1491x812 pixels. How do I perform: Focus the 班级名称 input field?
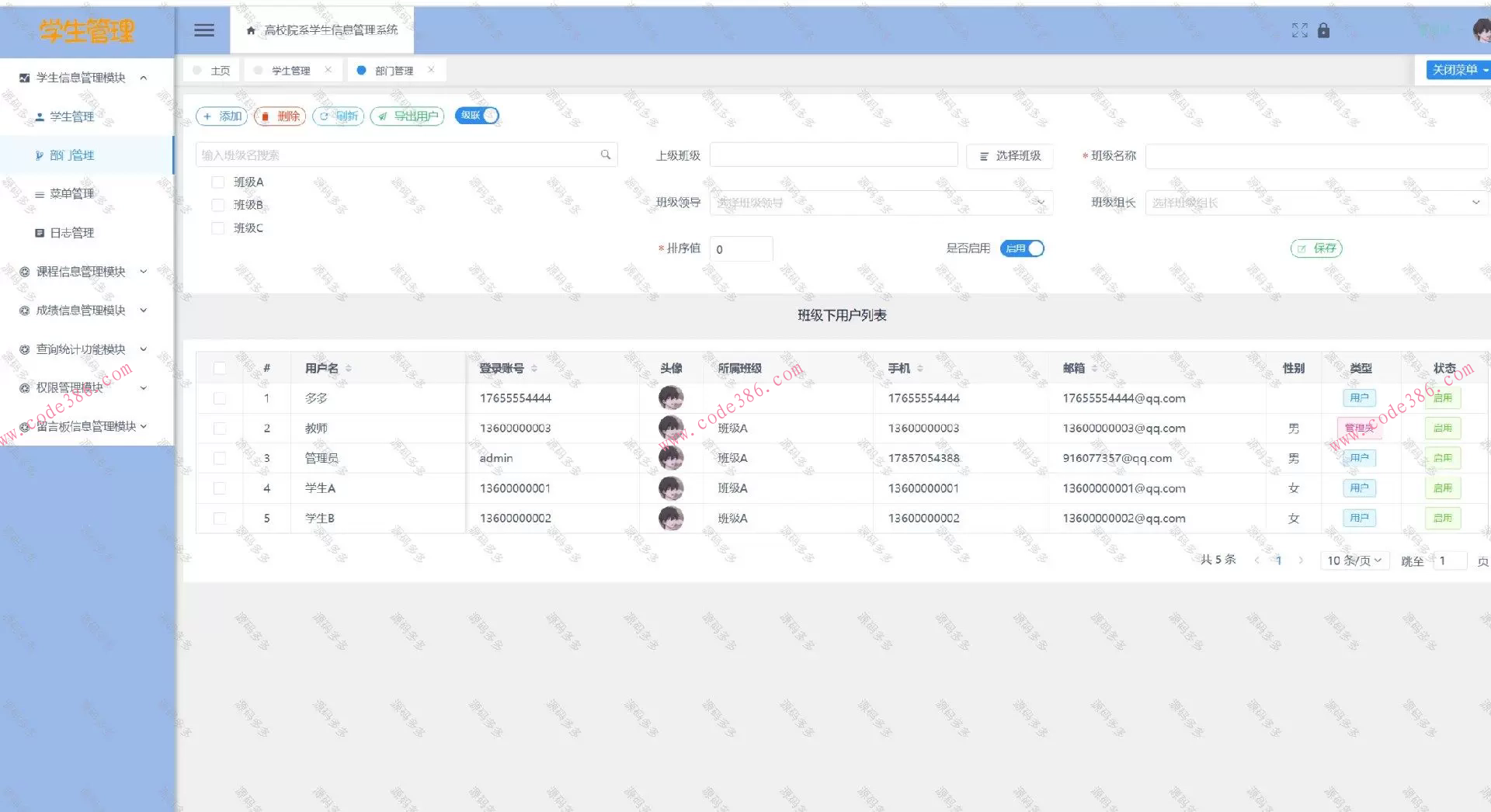[1317, 156]
